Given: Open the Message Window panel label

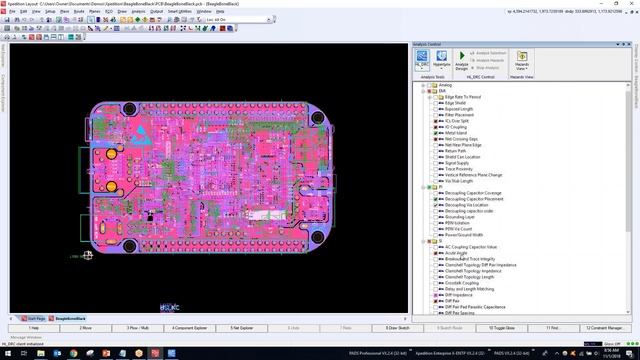Looking at the screenshot, I should [x=26, y=338].
